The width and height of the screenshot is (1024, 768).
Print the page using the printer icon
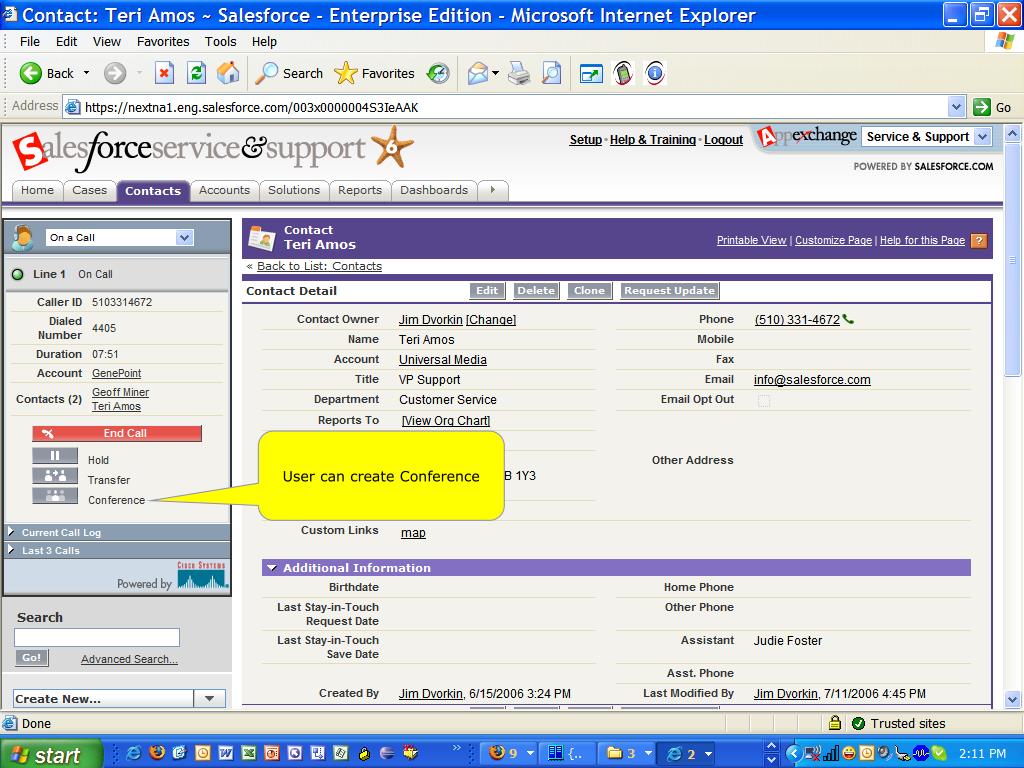click(x=519, y=73)
